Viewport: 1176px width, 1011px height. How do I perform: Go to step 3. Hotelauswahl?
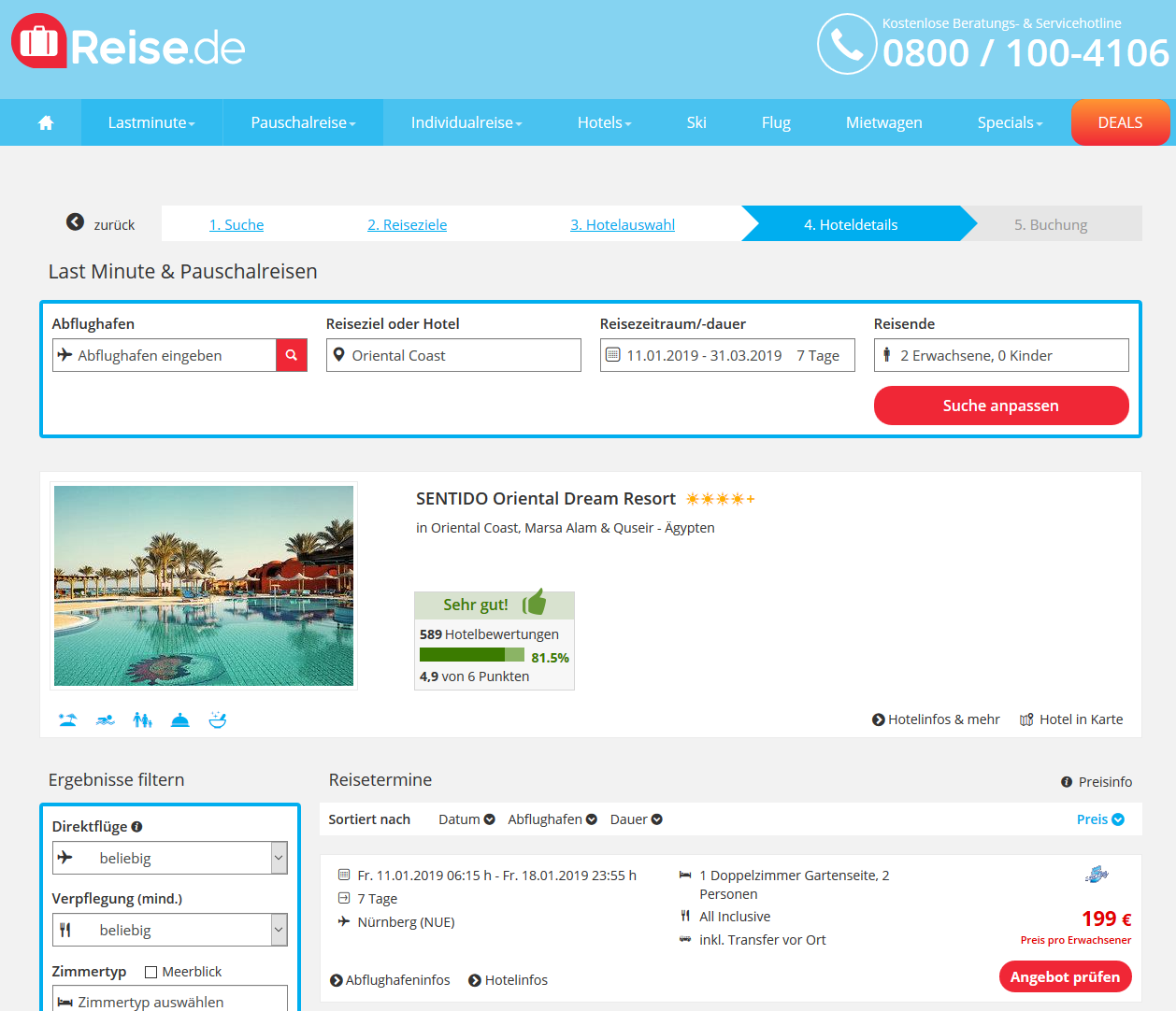click(x=623, y=224)
